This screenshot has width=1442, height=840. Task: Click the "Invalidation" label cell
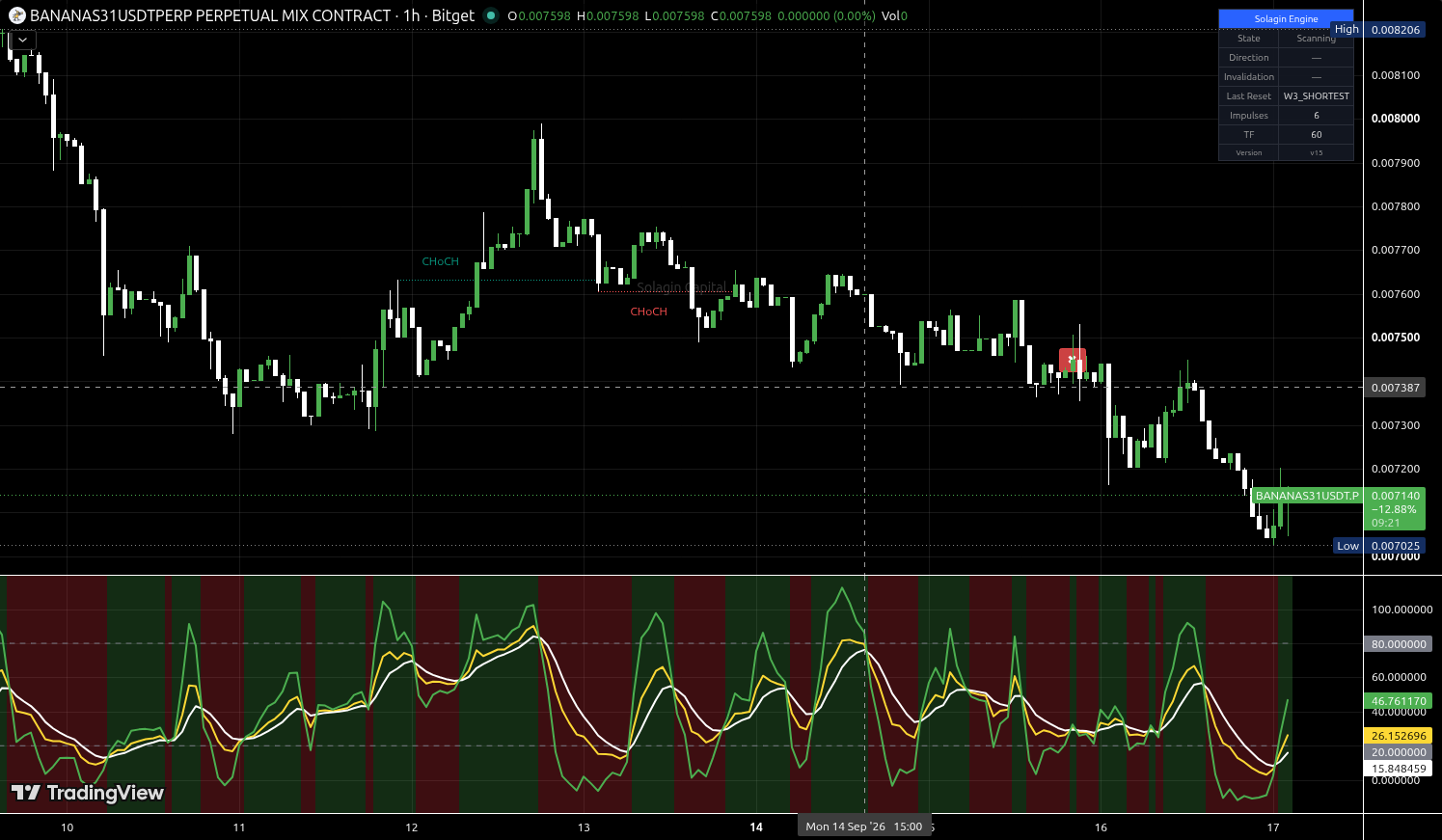(1248, 77)
